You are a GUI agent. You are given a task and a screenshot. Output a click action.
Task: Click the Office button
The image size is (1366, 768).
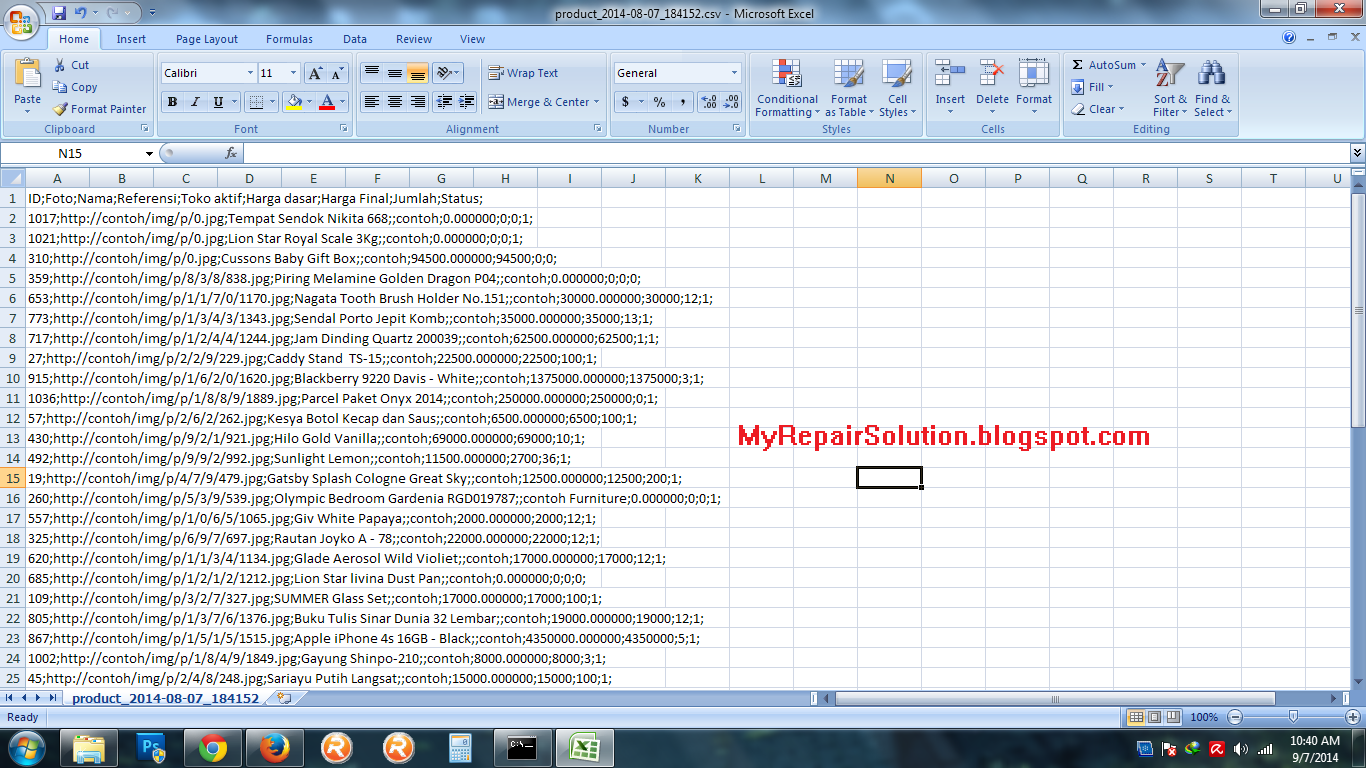pyautogui.click(x=20, y=20)
